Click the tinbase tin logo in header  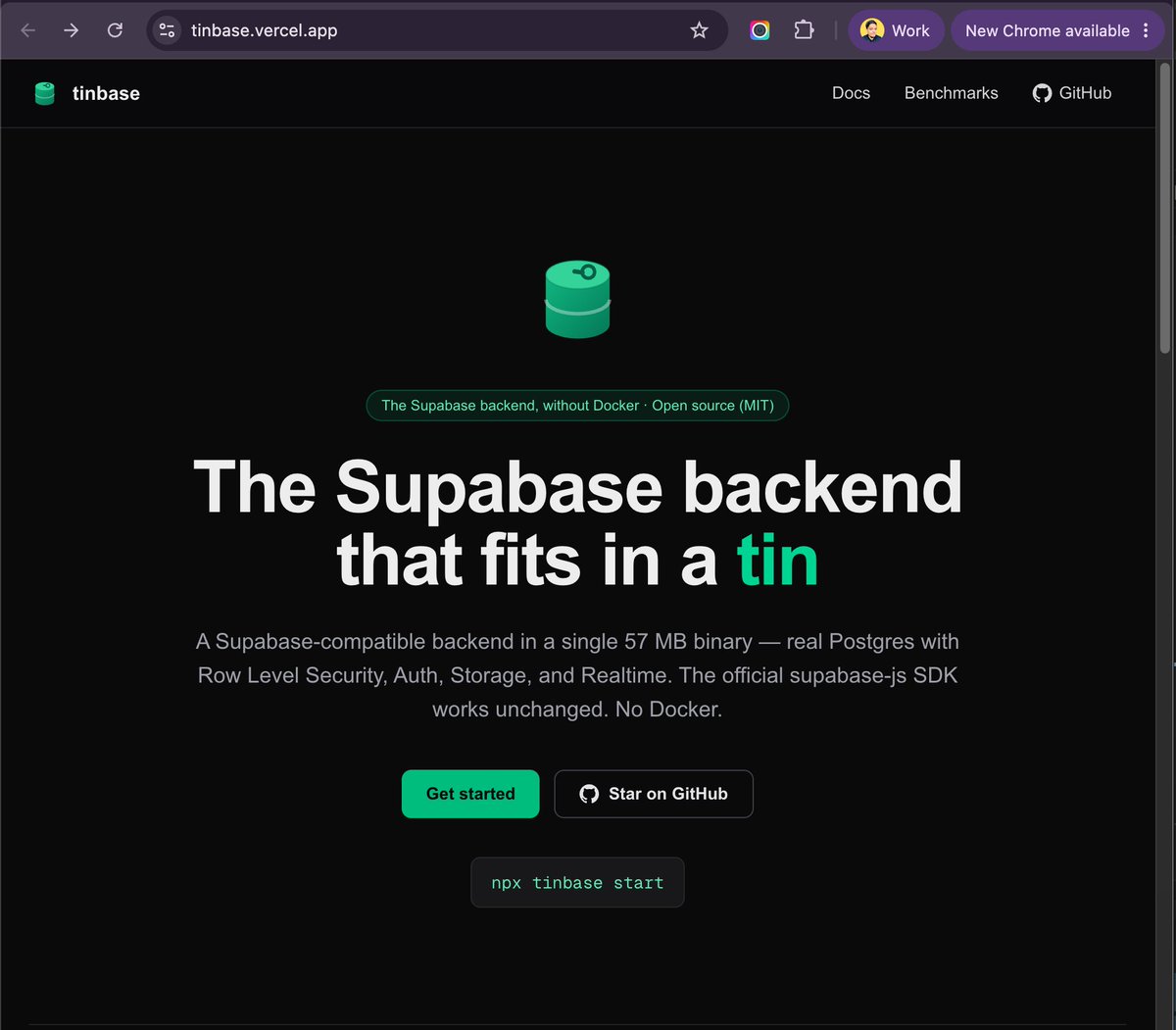45,93
